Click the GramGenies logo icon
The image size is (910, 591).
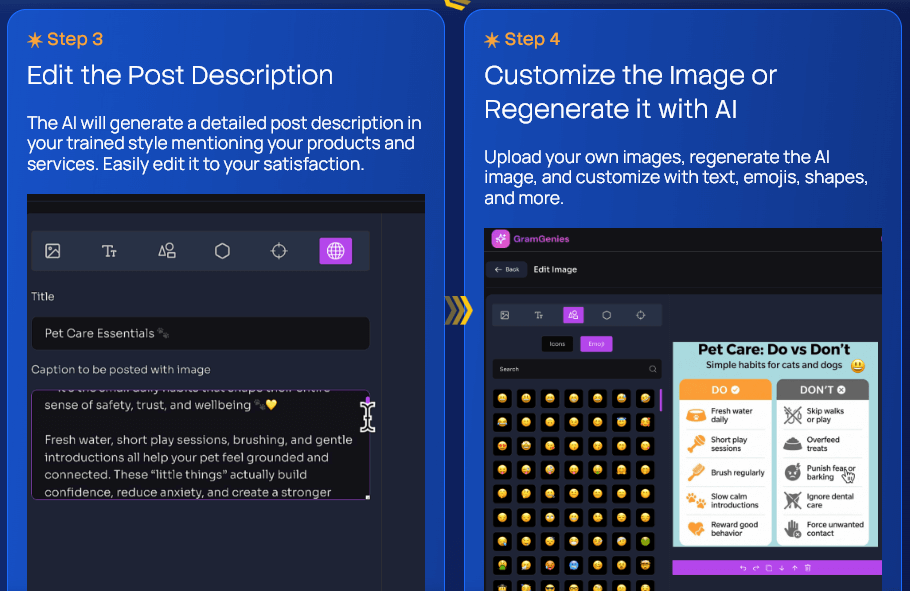point(501,239)
